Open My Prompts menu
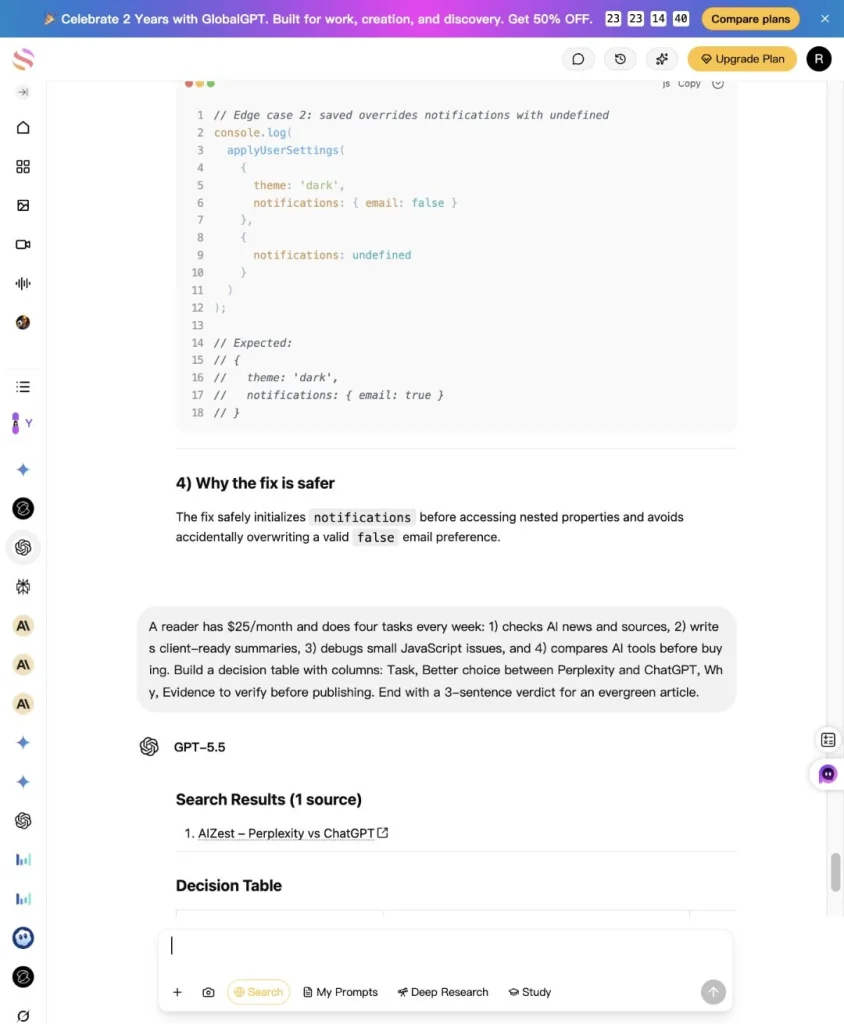Image resolution: width=844 pixels, height=1024 pixels. [x=340, y=992]
